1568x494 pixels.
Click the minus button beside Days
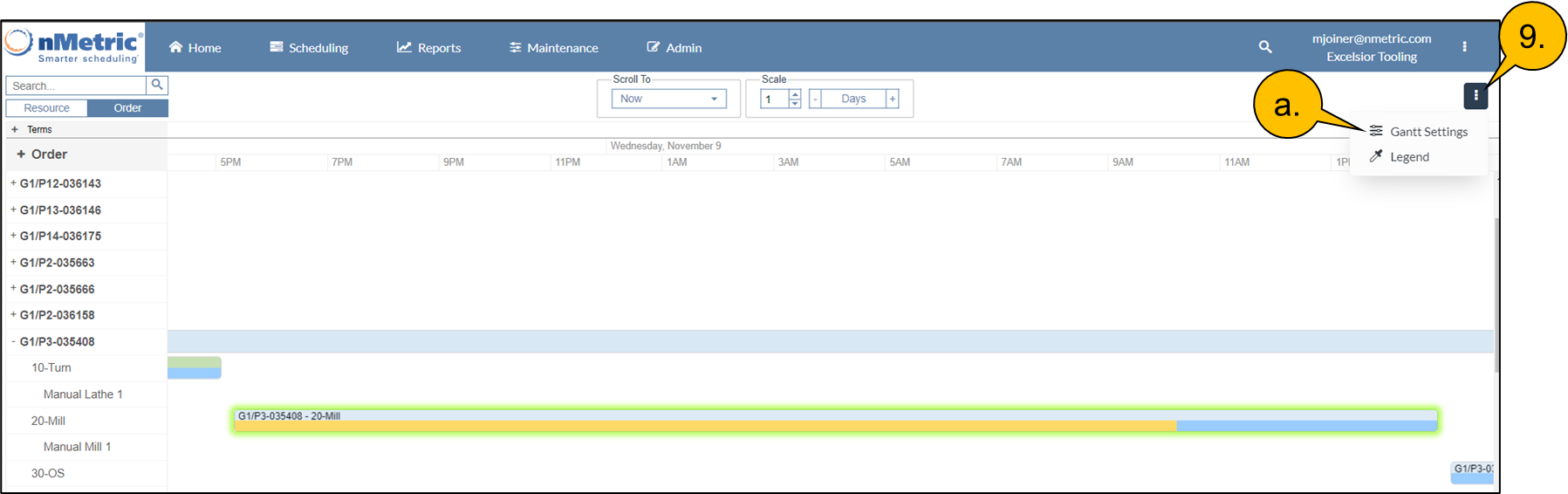pos(815,99)
